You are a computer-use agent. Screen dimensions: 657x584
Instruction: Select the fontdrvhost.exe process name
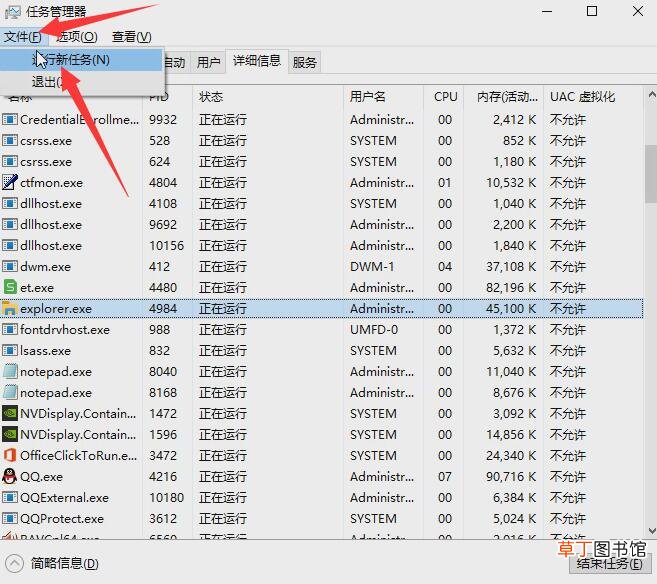pos(65,330)
